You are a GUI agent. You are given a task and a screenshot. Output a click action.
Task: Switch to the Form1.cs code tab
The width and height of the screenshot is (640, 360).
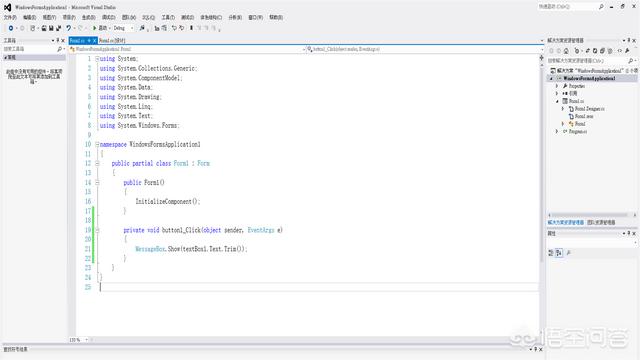click(x=77, y=40)
